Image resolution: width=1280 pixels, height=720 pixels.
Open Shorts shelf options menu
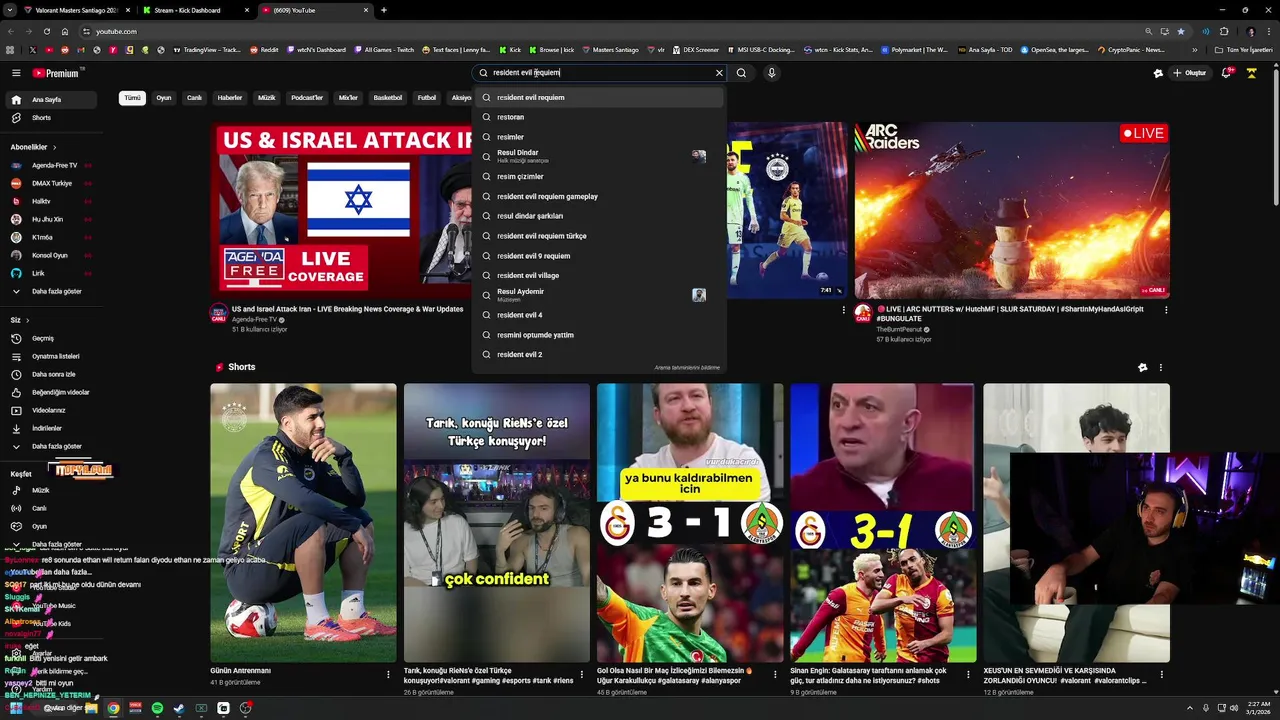click(1161, 367)
